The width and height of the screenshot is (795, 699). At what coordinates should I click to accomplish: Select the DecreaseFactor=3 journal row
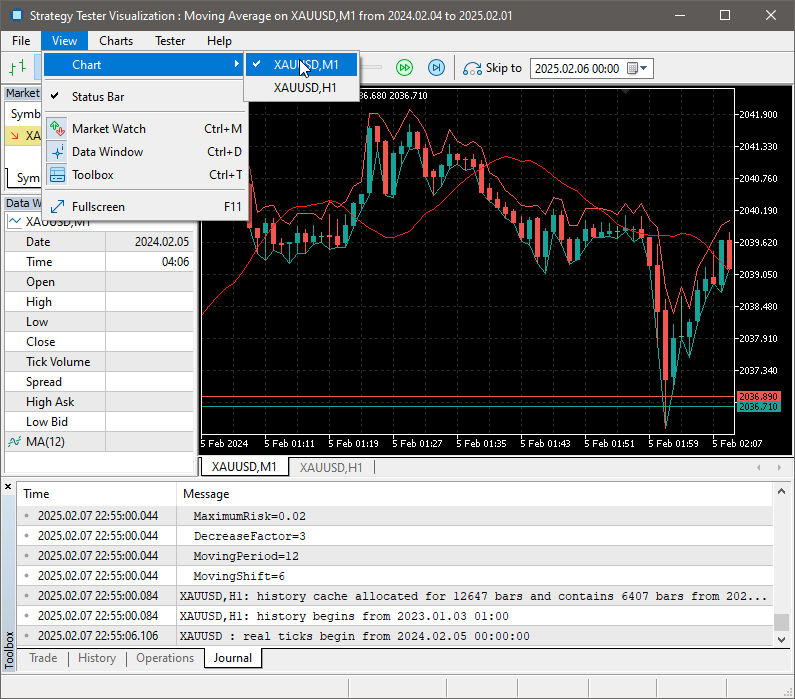(x=394, y=536)
